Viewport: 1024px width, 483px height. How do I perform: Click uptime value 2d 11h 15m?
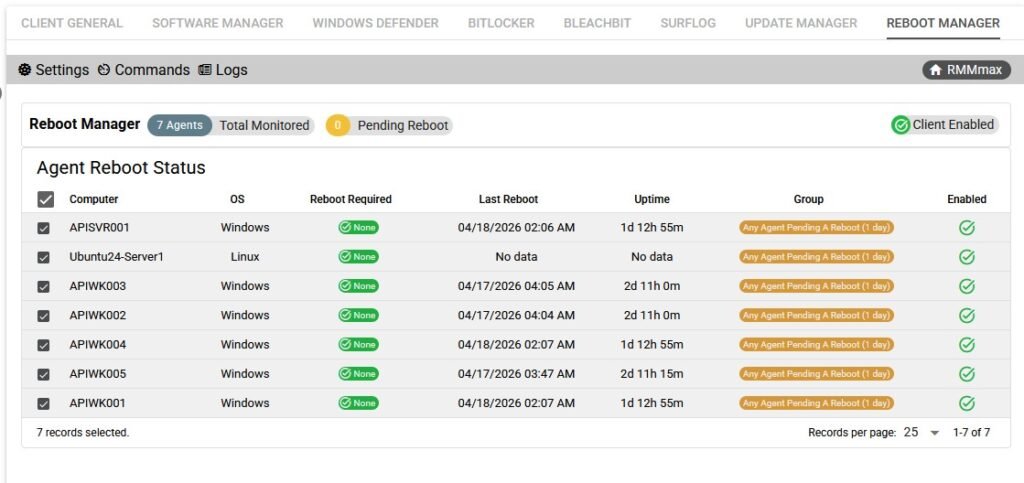652,374
